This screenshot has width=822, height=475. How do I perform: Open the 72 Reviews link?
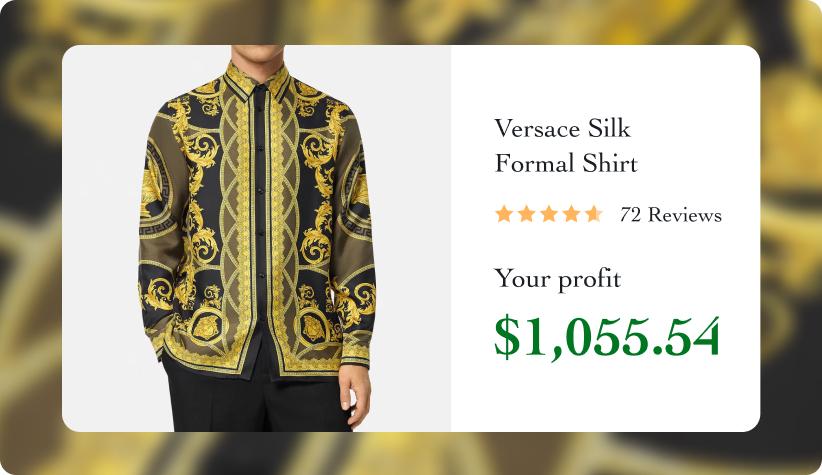coord(670,215)
